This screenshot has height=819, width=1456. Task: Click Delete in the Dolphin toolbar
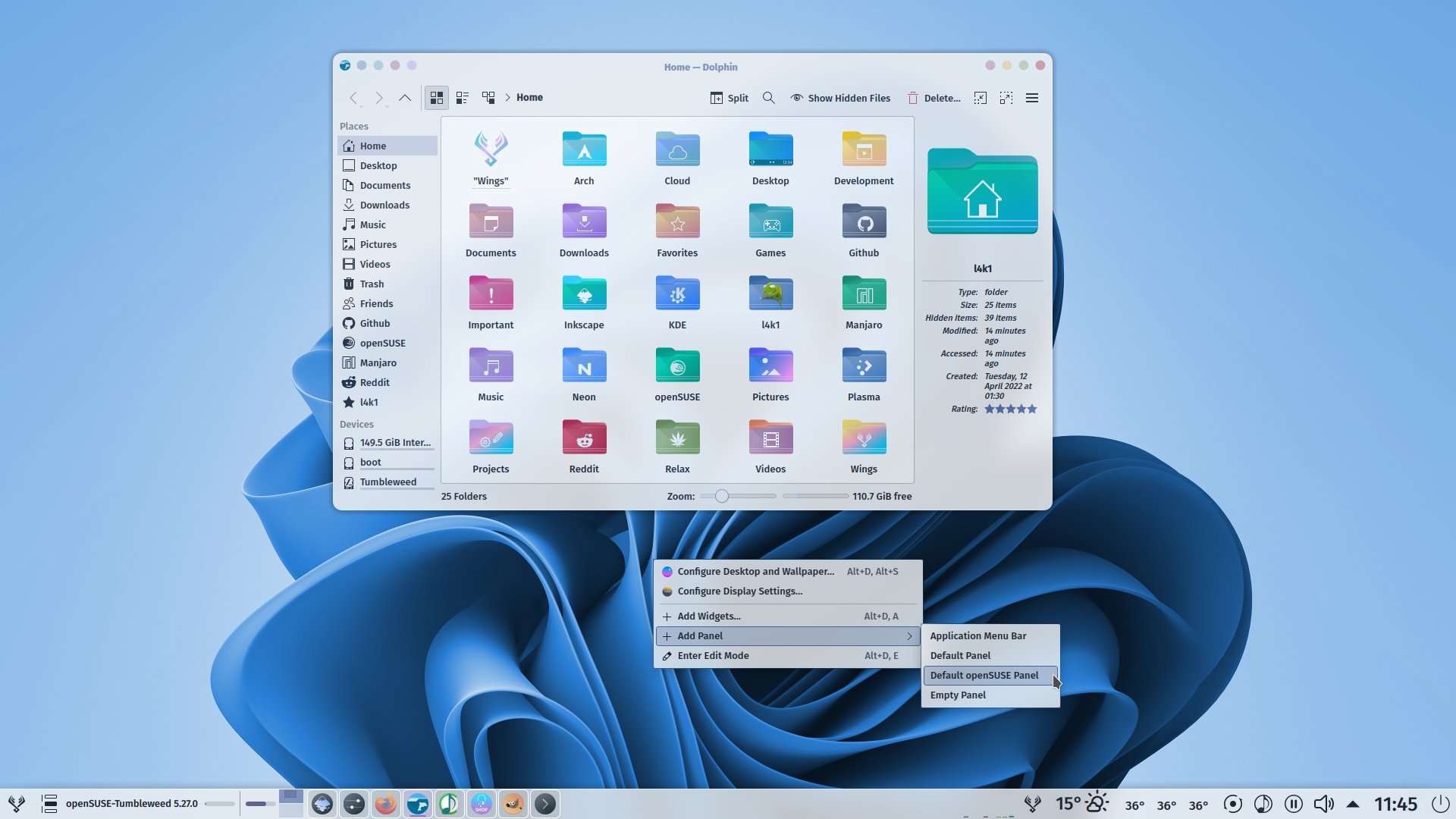coord(934,98)
